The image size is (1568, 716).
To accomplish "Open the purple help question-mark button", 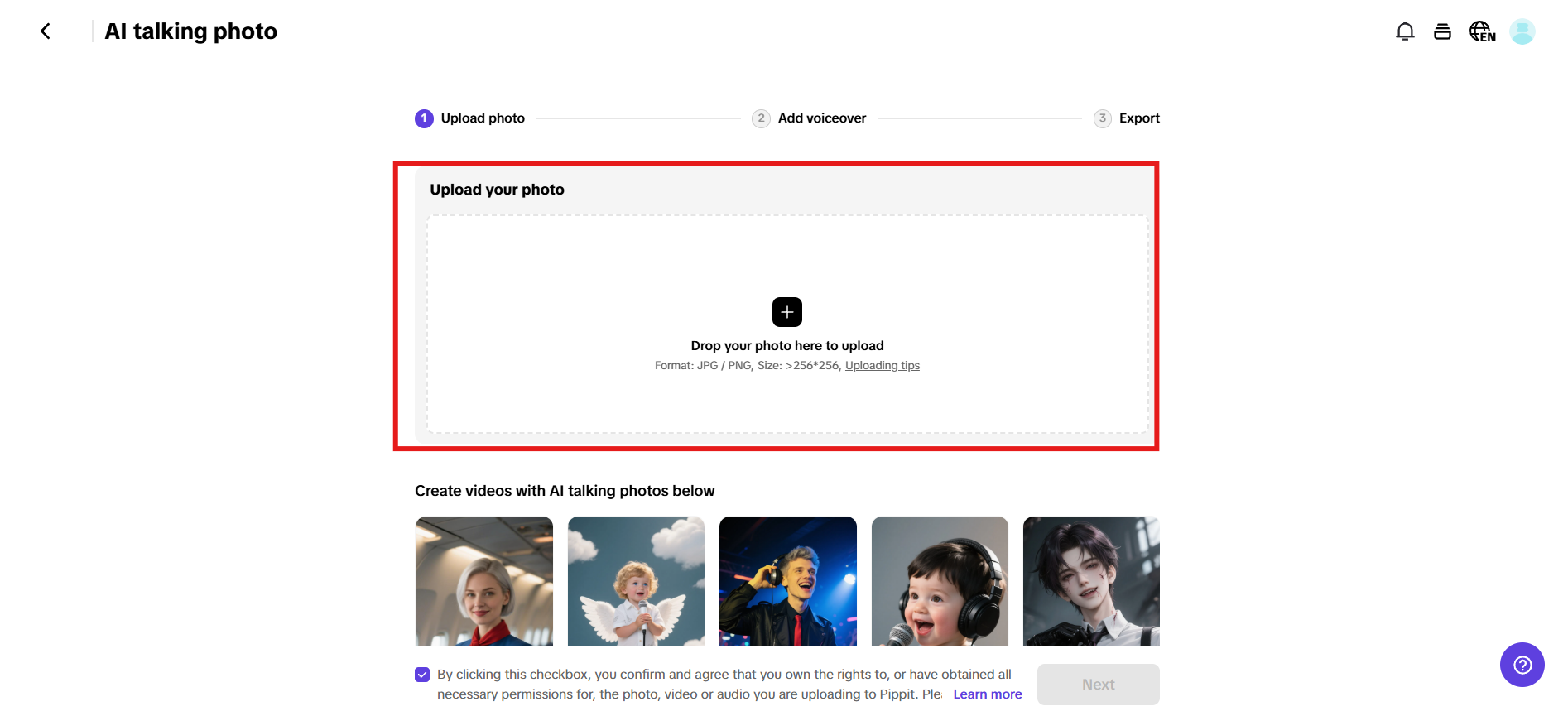I will click(x=1522, y=665).
